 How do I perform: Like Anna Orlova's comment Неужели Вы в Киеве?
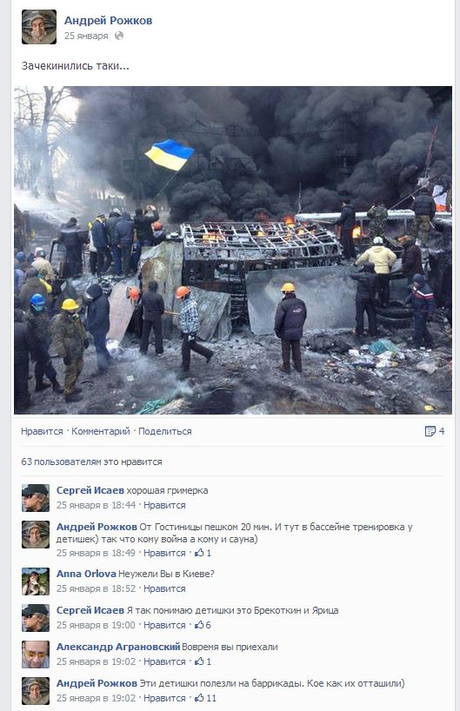(164, 589)
